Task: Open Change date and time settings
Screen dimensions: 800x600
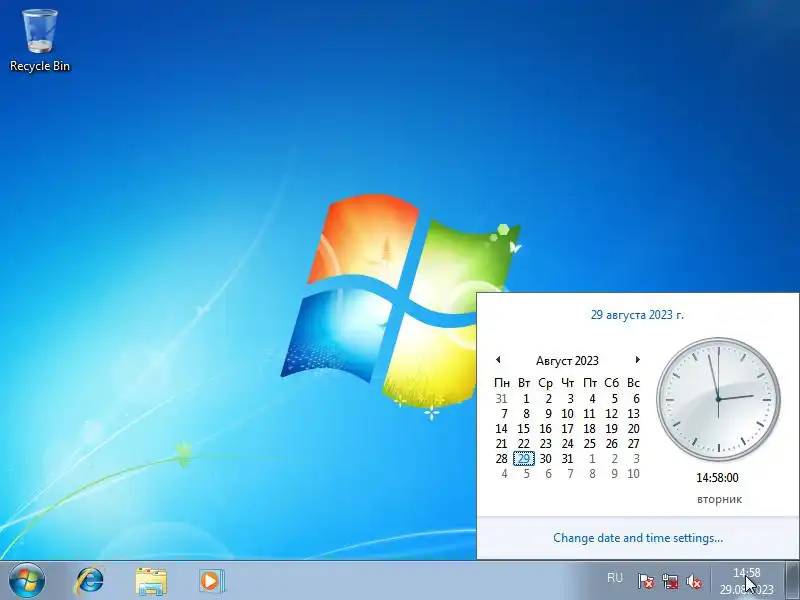Action: tap(638, 538)
